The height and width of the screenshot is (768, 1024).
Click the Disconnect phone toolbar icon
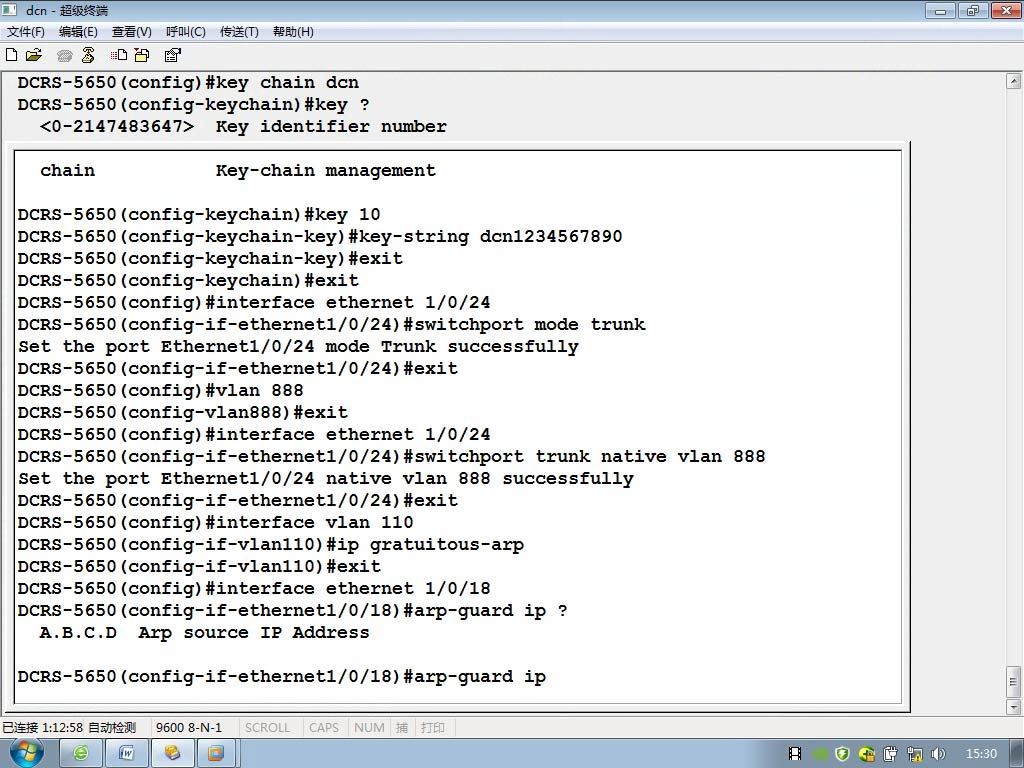pyautogui.click(x=88, y=55)
